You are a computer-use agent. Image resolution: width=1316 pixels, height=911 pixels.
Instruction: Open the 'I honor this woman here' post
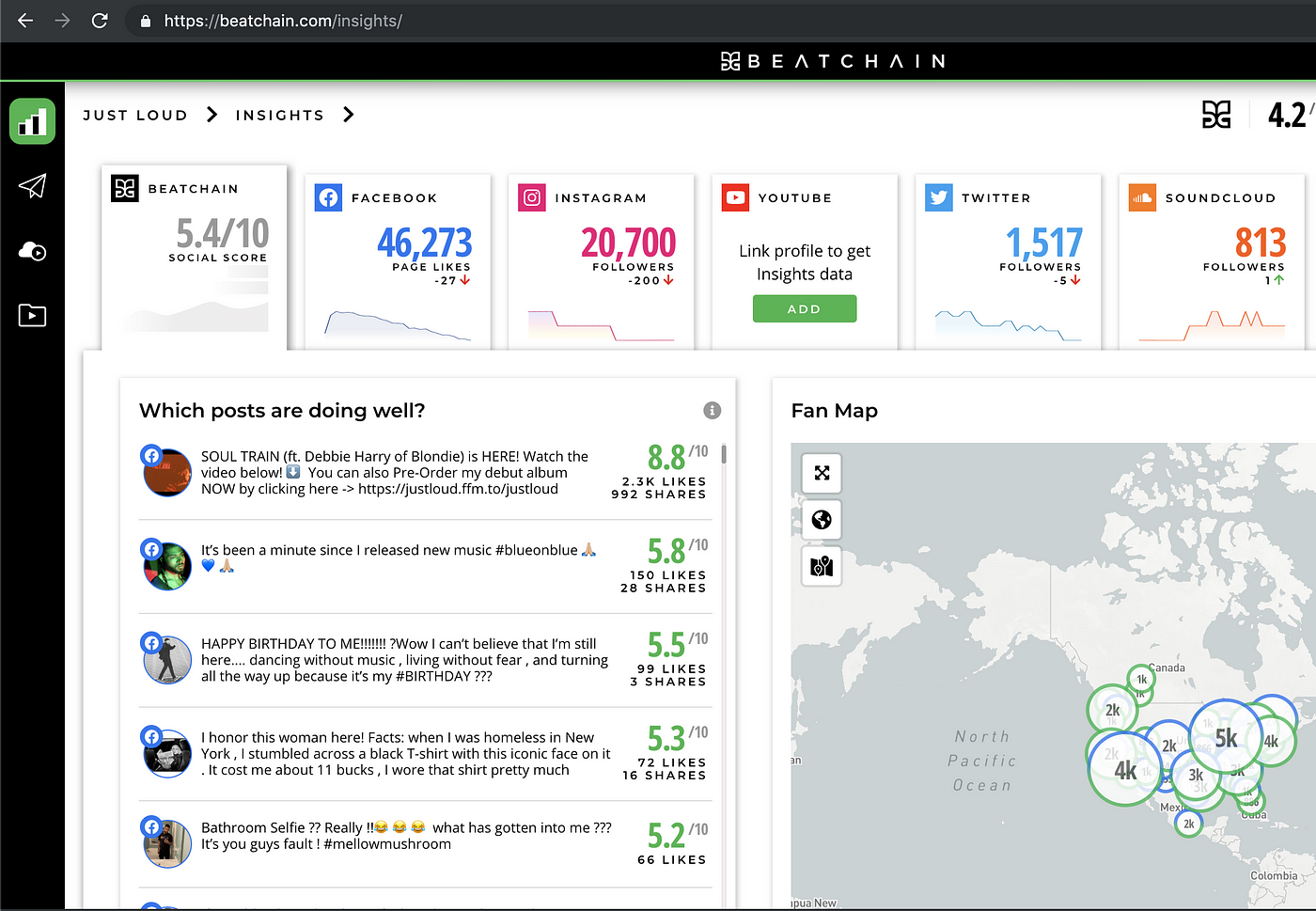click(x=426, y=754)
